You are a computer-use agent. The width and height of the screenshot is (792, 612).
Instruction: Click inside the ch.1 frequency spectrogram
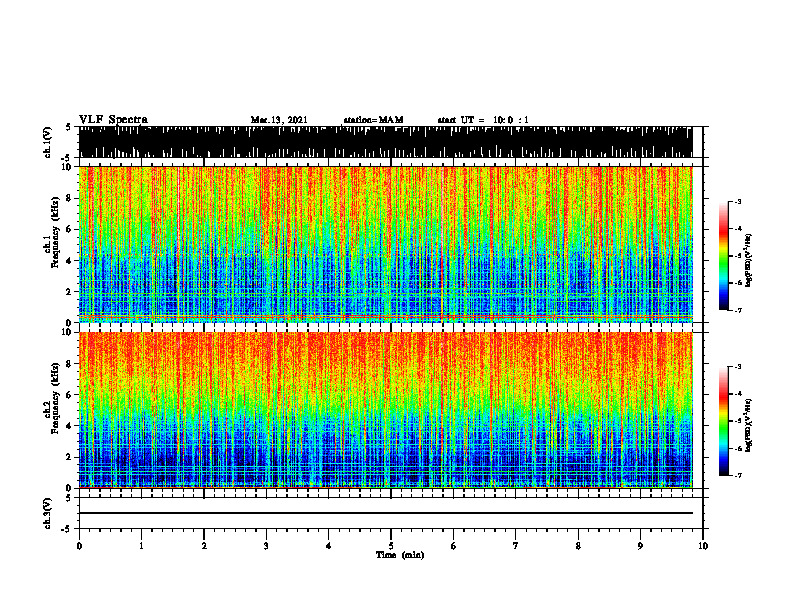385,244
